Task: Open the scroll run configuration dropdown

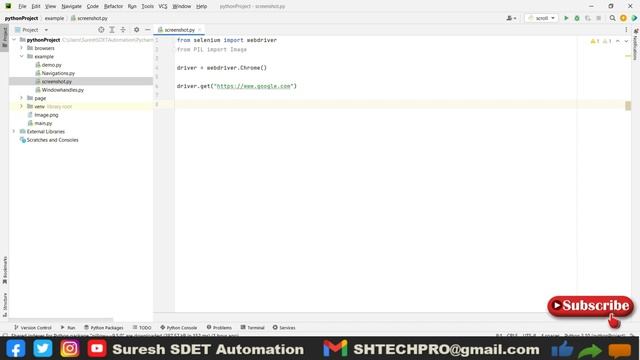Action: point(541,18)
